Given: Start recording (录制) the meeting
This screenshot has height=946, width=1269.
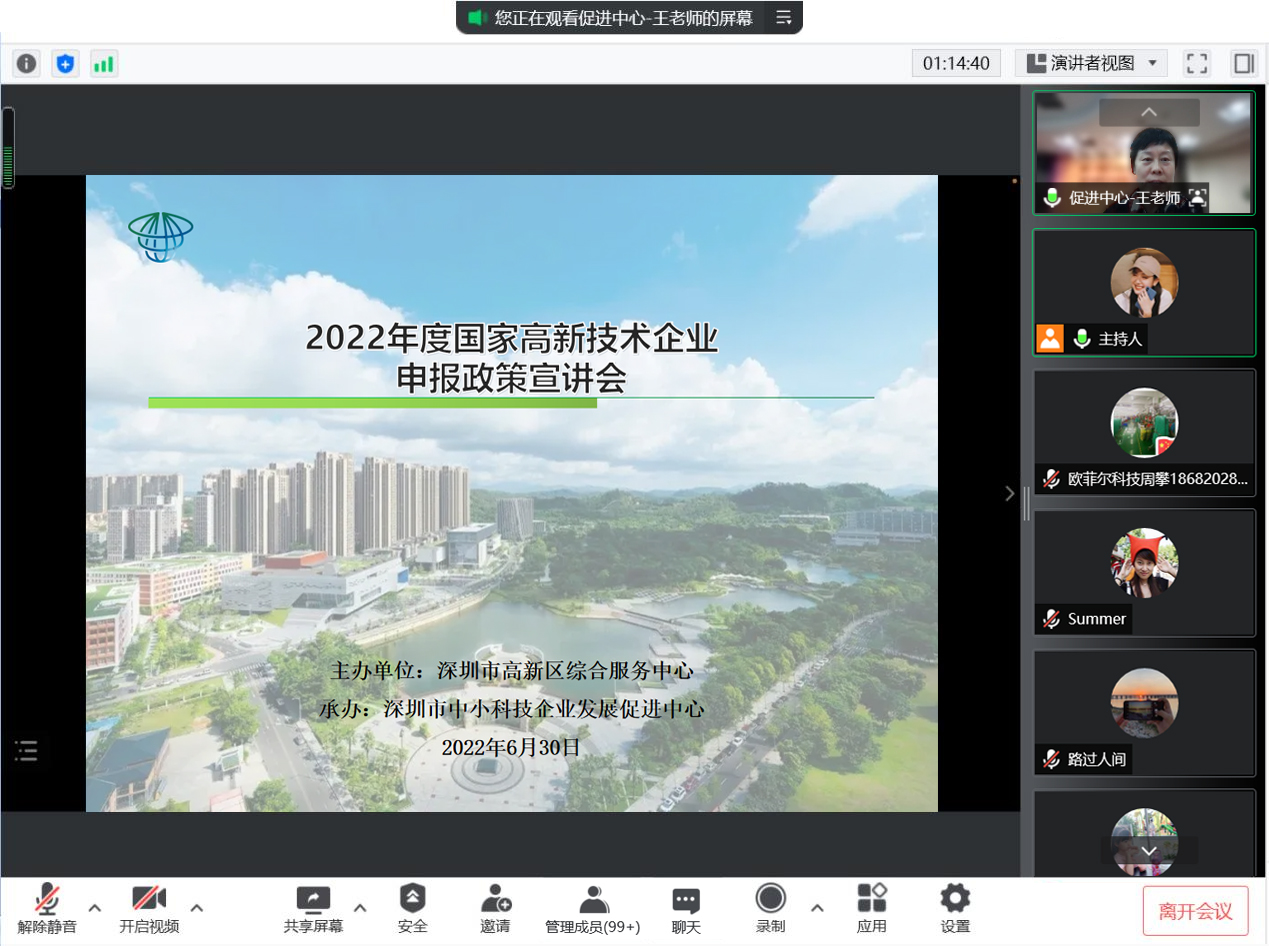Looking at the screenshot, I should point(770,908).
